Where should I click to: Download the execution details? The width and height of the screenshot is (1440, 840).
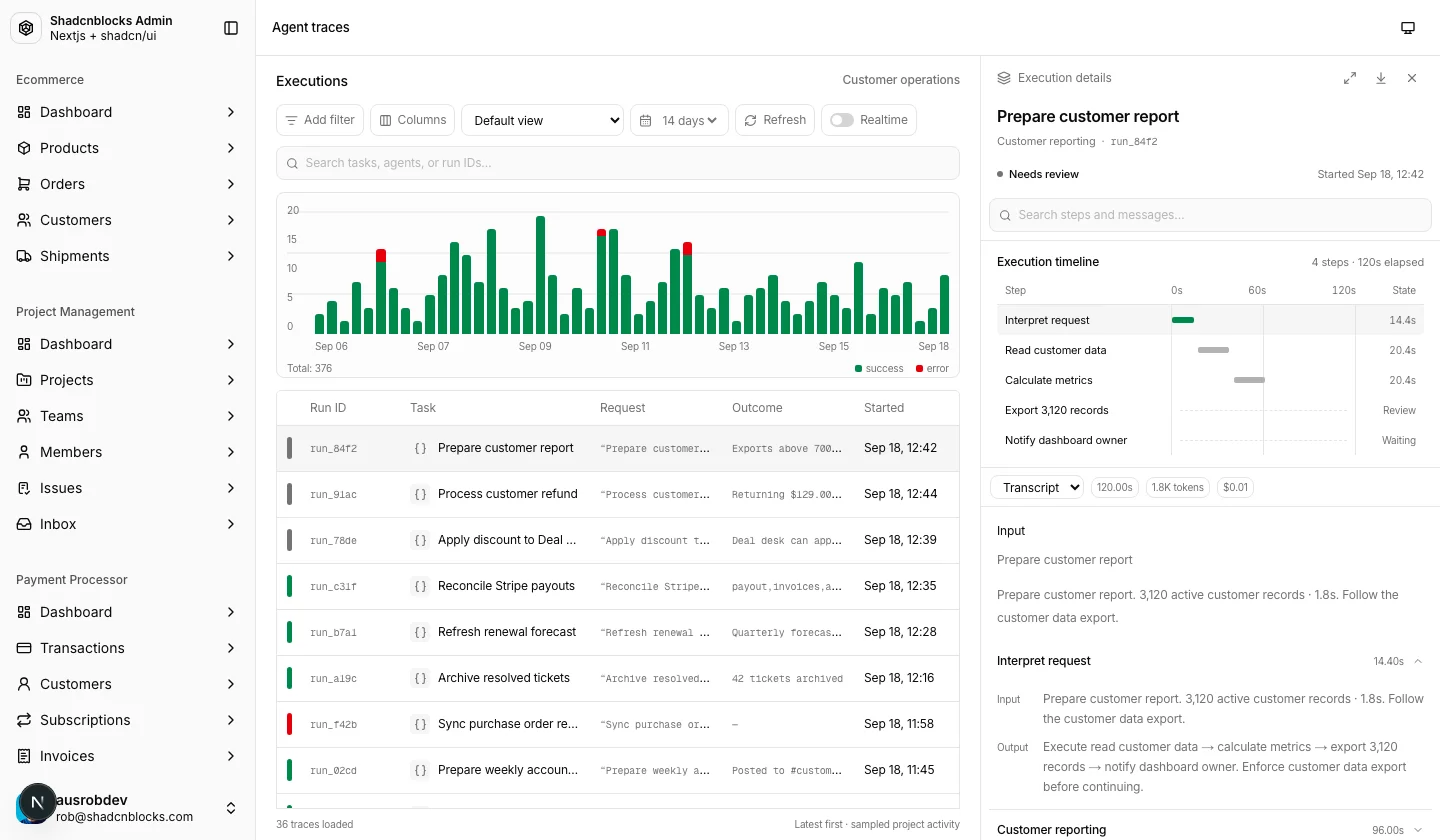tap(1381, 78)
